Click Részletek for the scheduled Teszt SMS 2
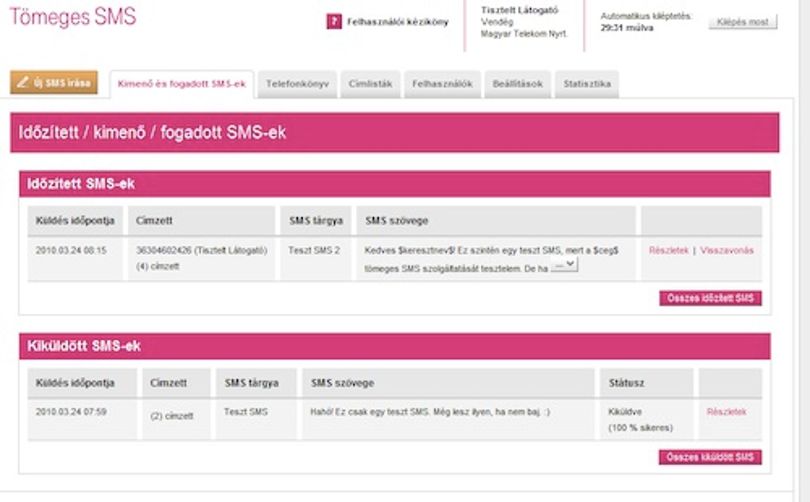Screen dimensions: 810x502 668,250
